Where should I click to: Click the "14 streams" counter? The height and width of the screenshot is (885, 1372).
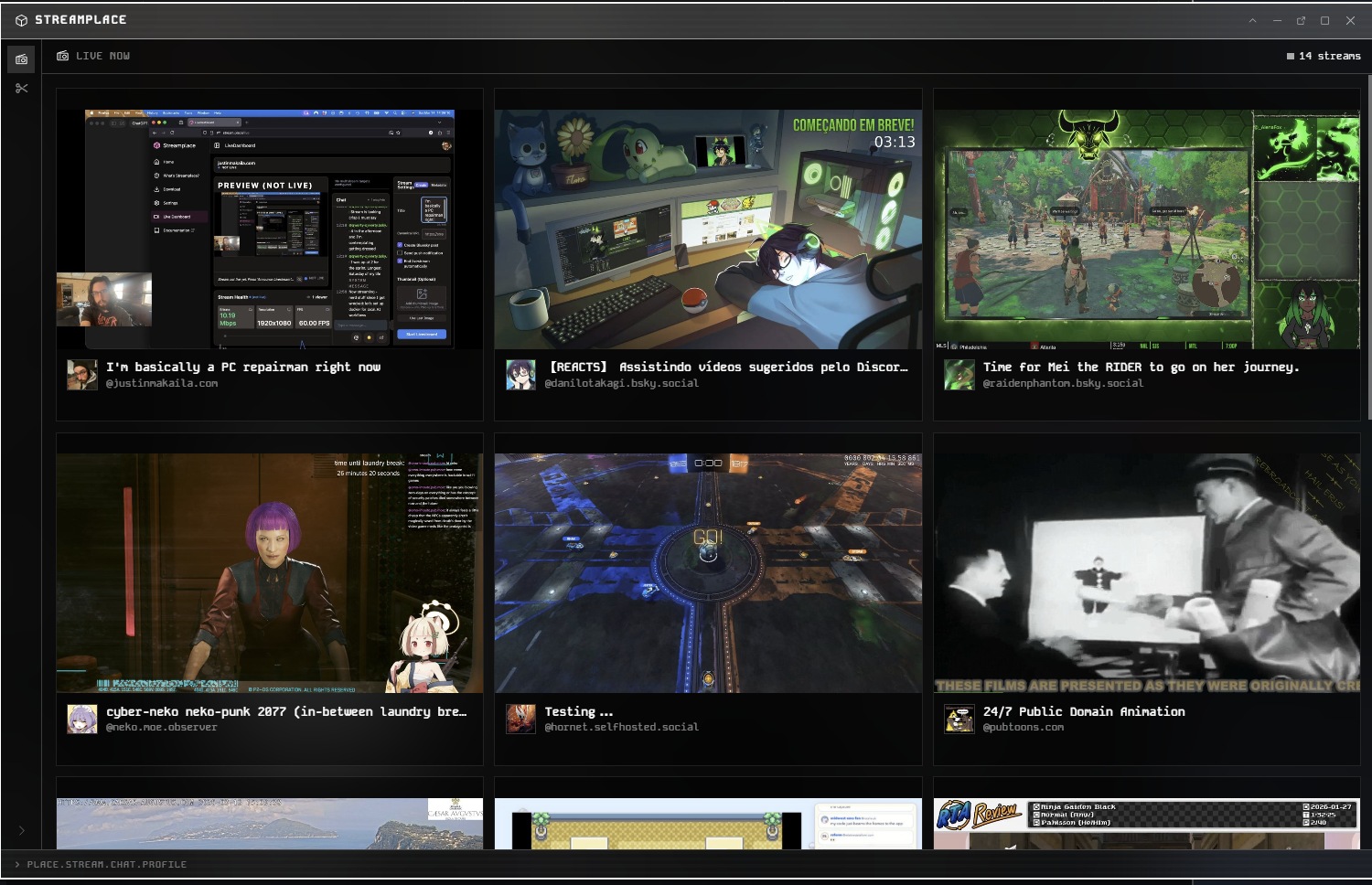(1323, 56)
